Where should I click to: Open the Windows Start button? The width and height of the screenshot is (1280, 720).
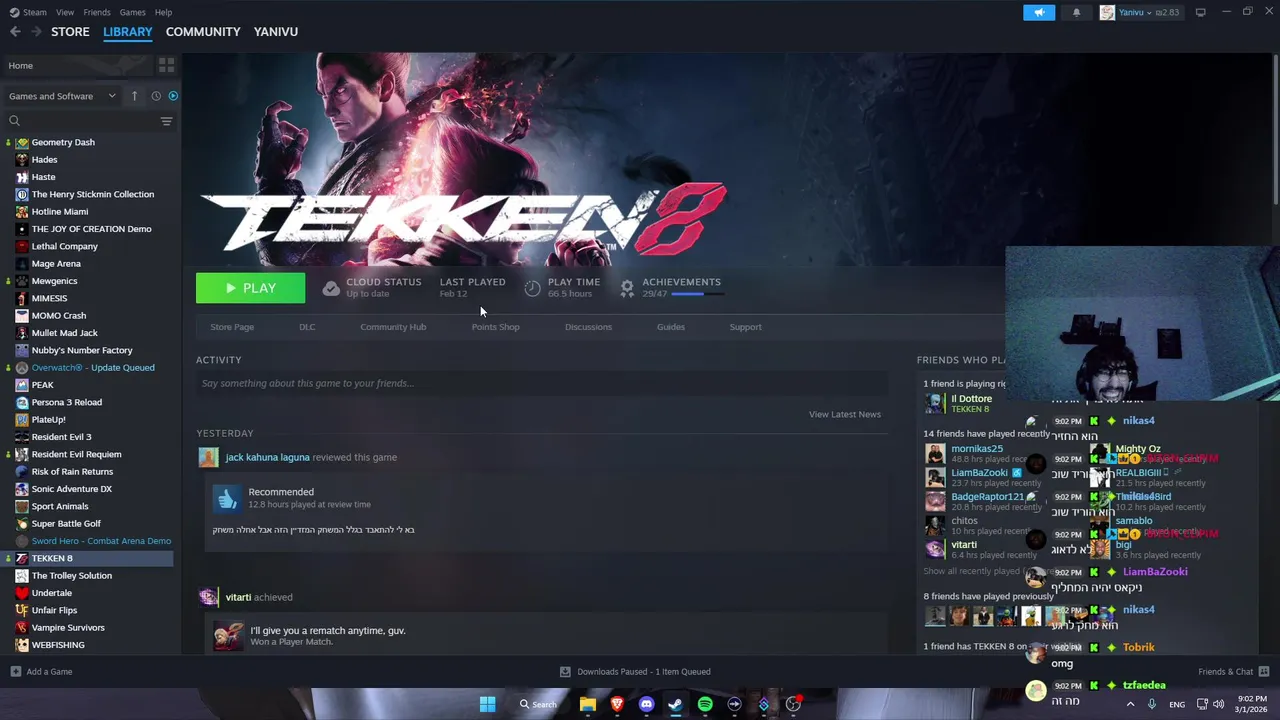click(x=487, y=704)
